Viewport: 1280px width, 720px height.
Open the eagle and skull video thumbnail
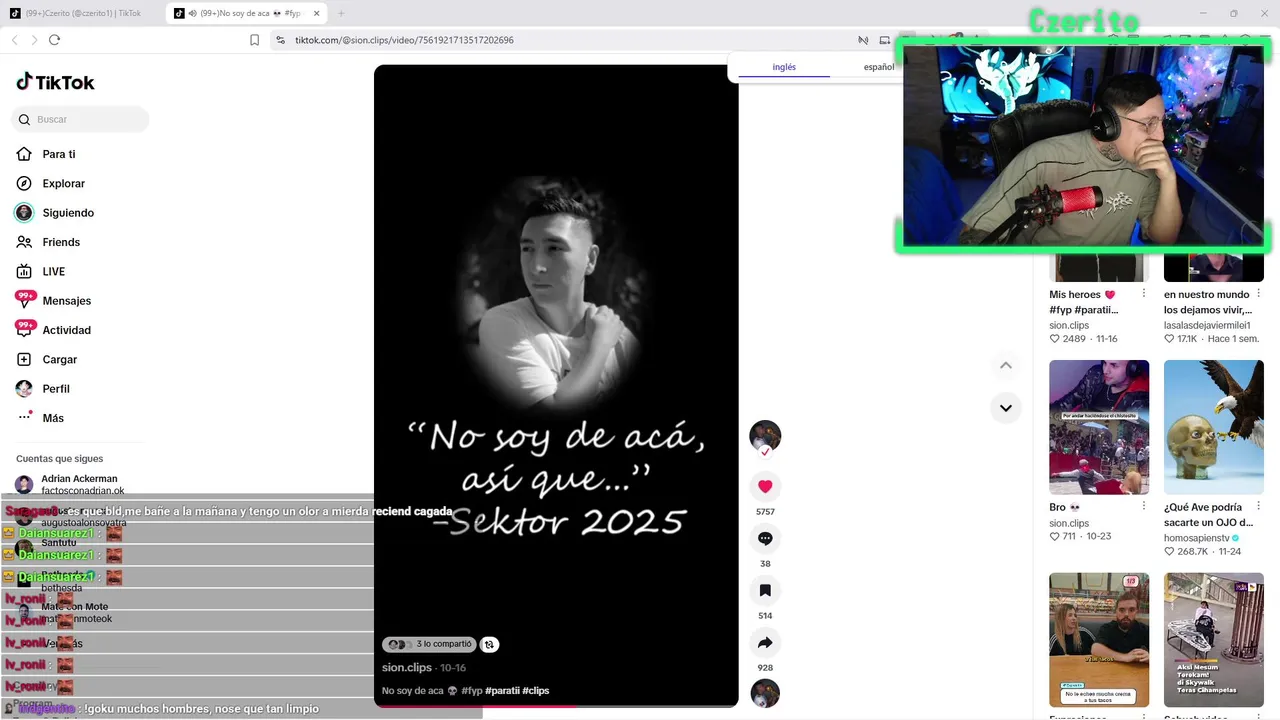1214,427
